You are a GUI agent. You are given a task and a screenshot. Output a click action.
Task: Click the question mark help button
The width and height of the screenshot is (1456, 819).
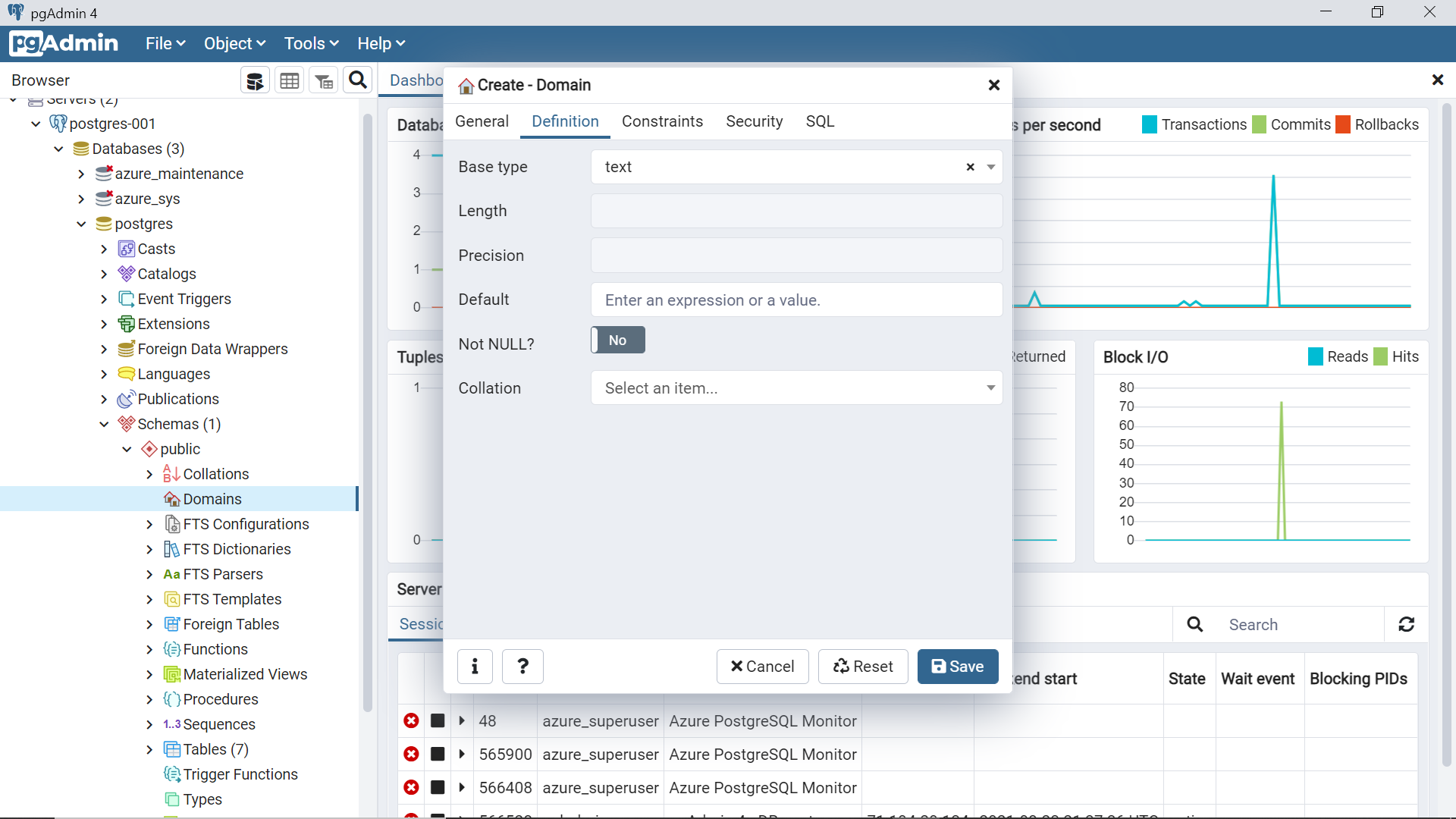522,667
